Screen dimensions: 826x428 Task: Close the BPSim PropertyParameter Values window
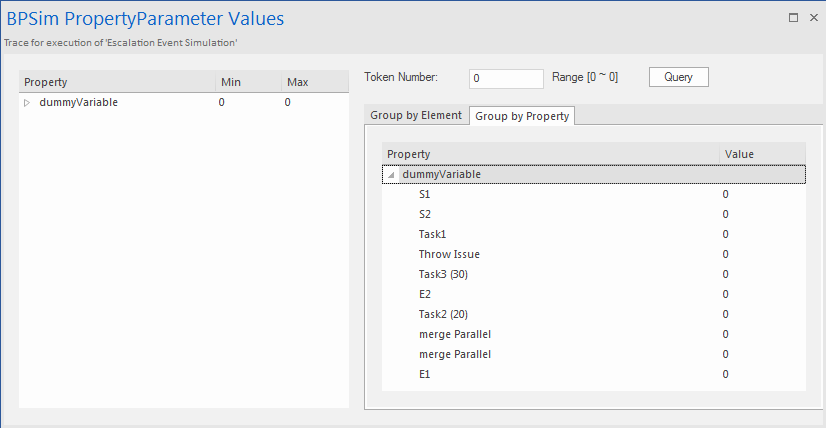(x=812, y=18)
